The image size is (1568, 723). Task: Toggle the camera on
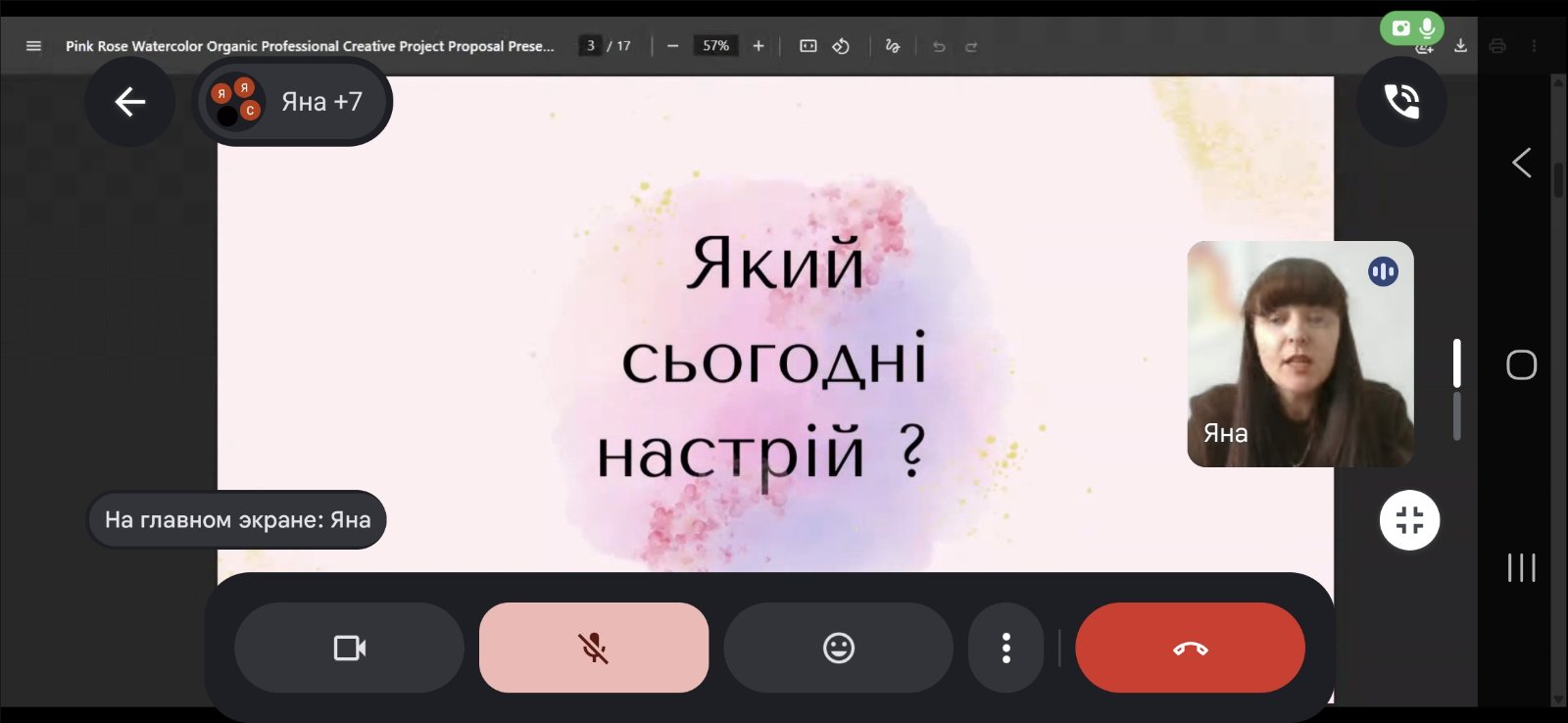tap(349, 648)
